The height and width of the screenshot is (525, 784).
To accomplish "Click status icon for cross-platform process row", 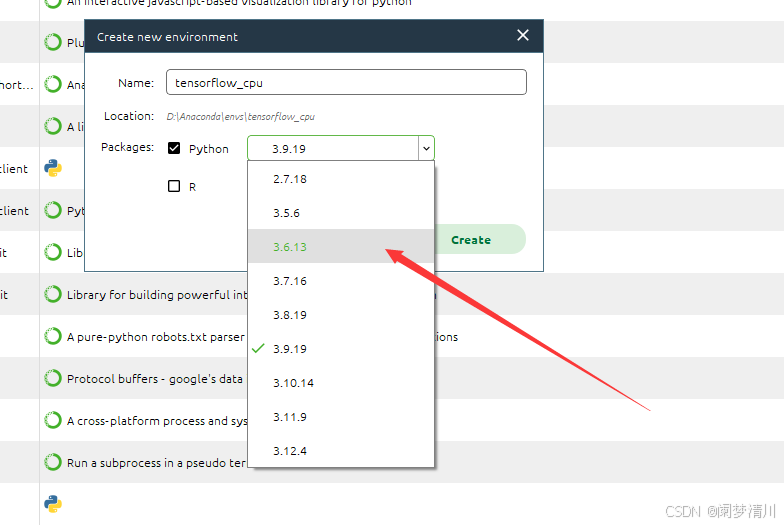I will click(x=52, y=420).
